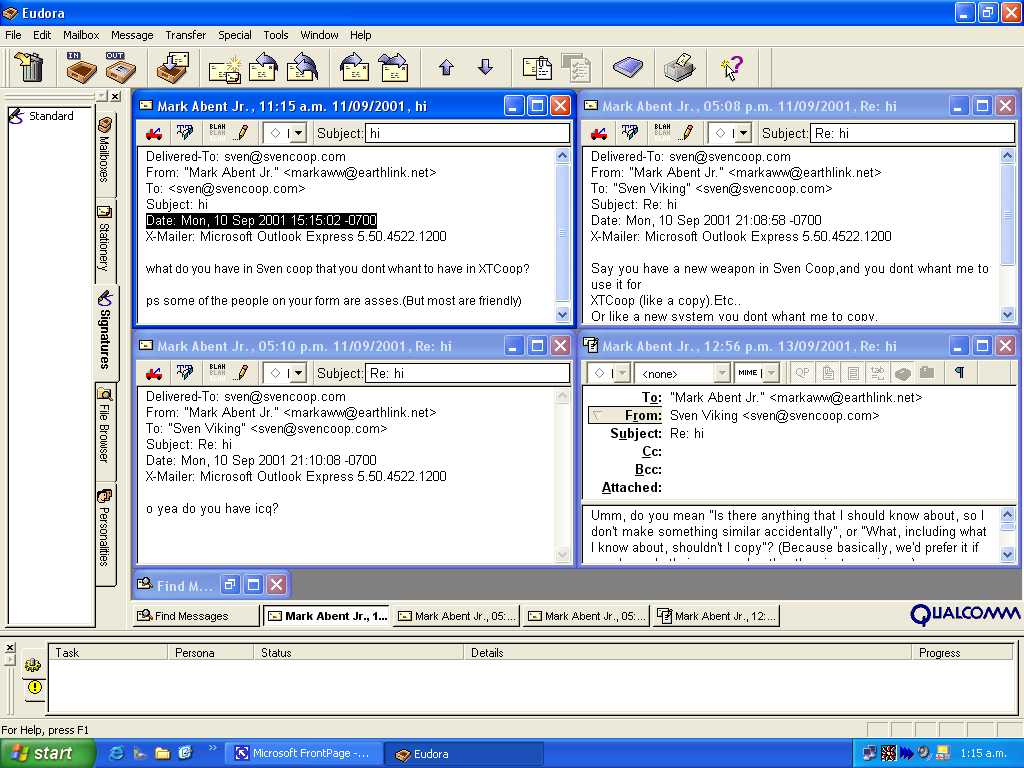Click Fetch icon in 11:15 a.m. message
The width and height of the screenshot is (1024, 768).
[185, 133]
